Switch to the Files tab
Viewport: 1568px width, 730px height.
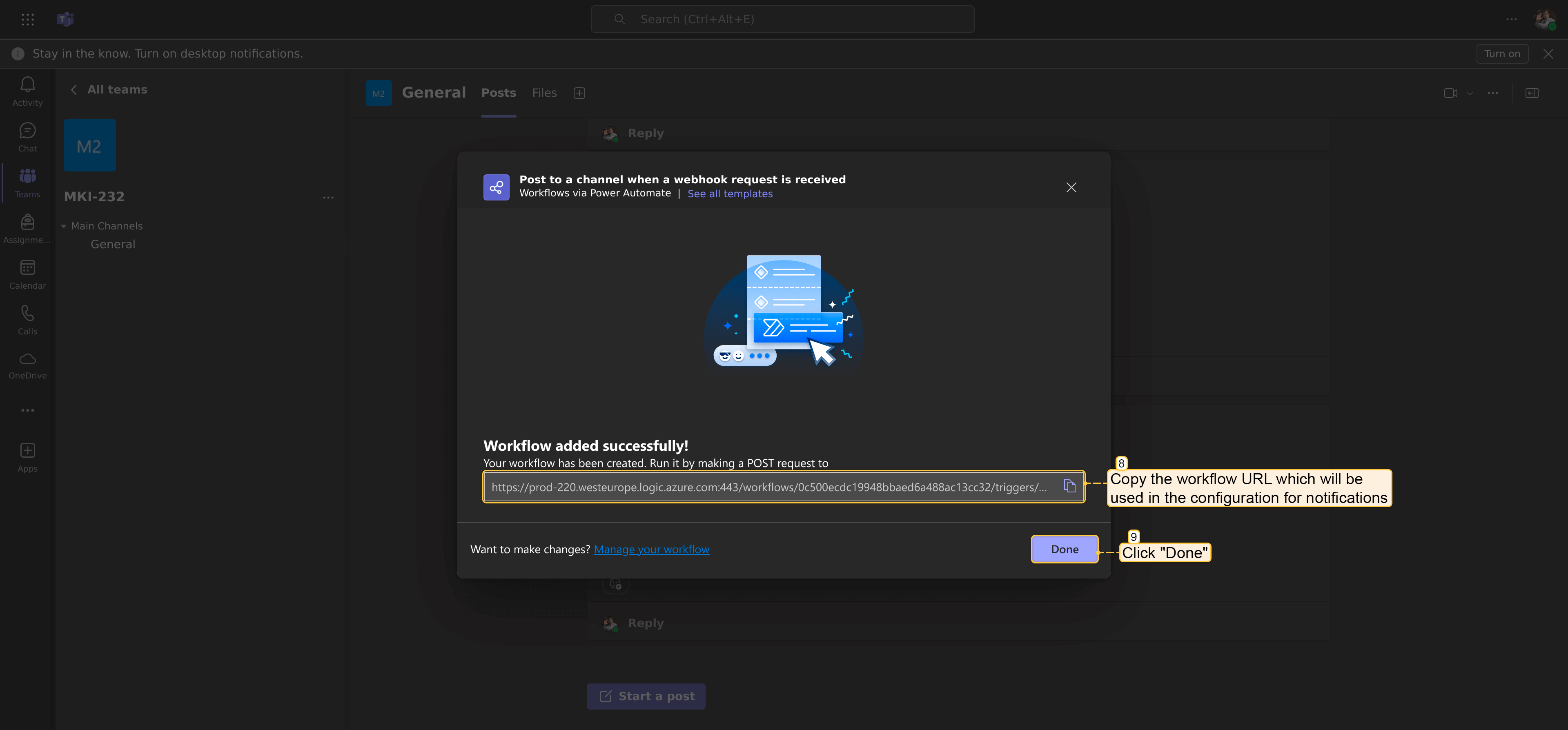(x=544, y=93)
